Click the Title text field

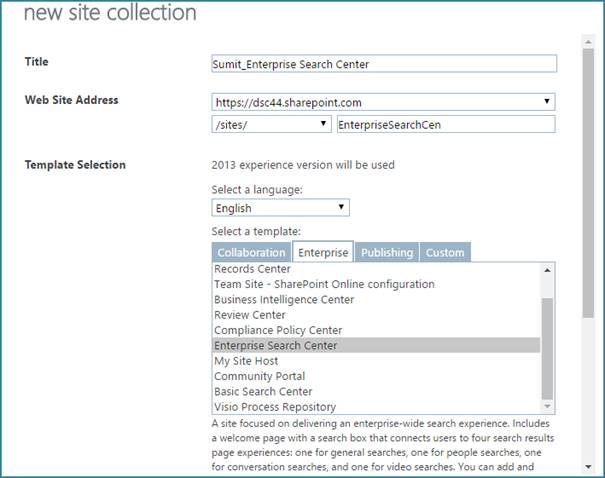(x=384, y=64)
